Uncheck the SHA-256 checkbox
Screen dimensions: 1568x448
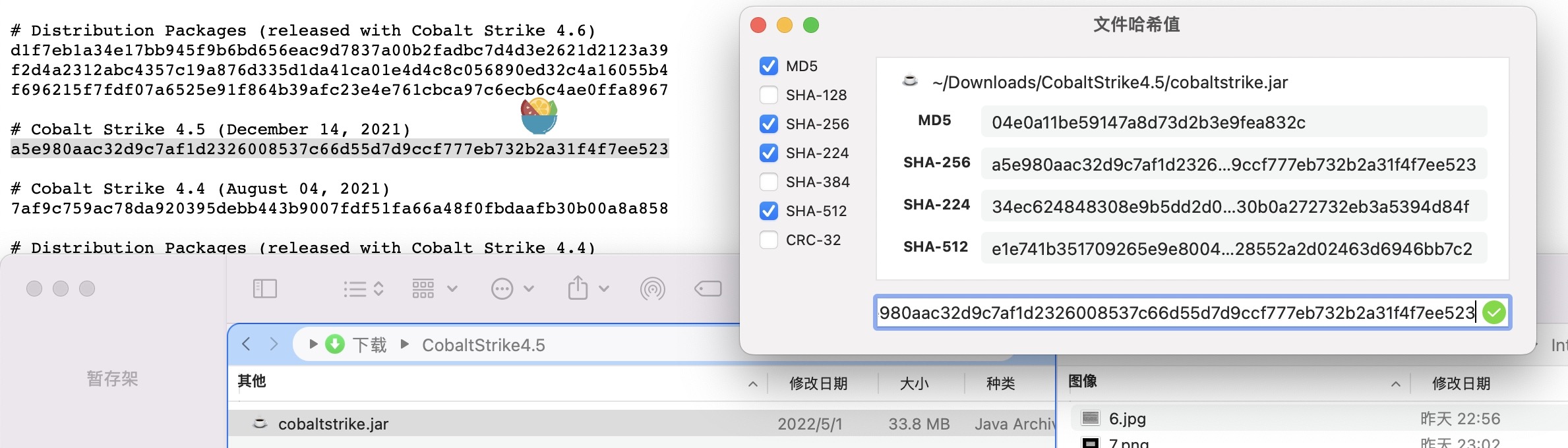pyautogui.click(x=768, y=124)
